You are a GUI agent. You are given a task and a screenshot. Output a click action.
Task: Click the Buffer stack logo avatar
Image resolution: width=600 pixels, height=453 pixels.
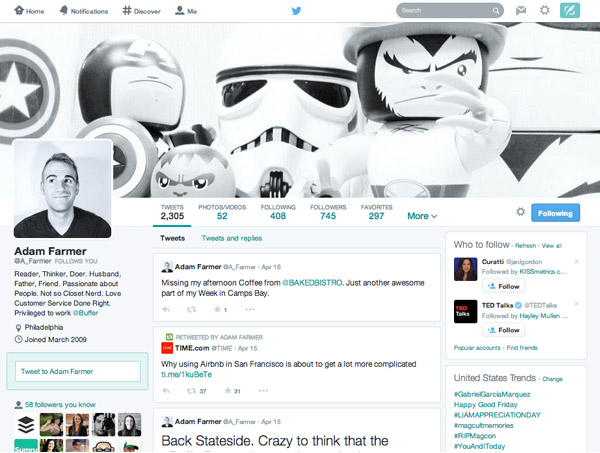[26, 425]
